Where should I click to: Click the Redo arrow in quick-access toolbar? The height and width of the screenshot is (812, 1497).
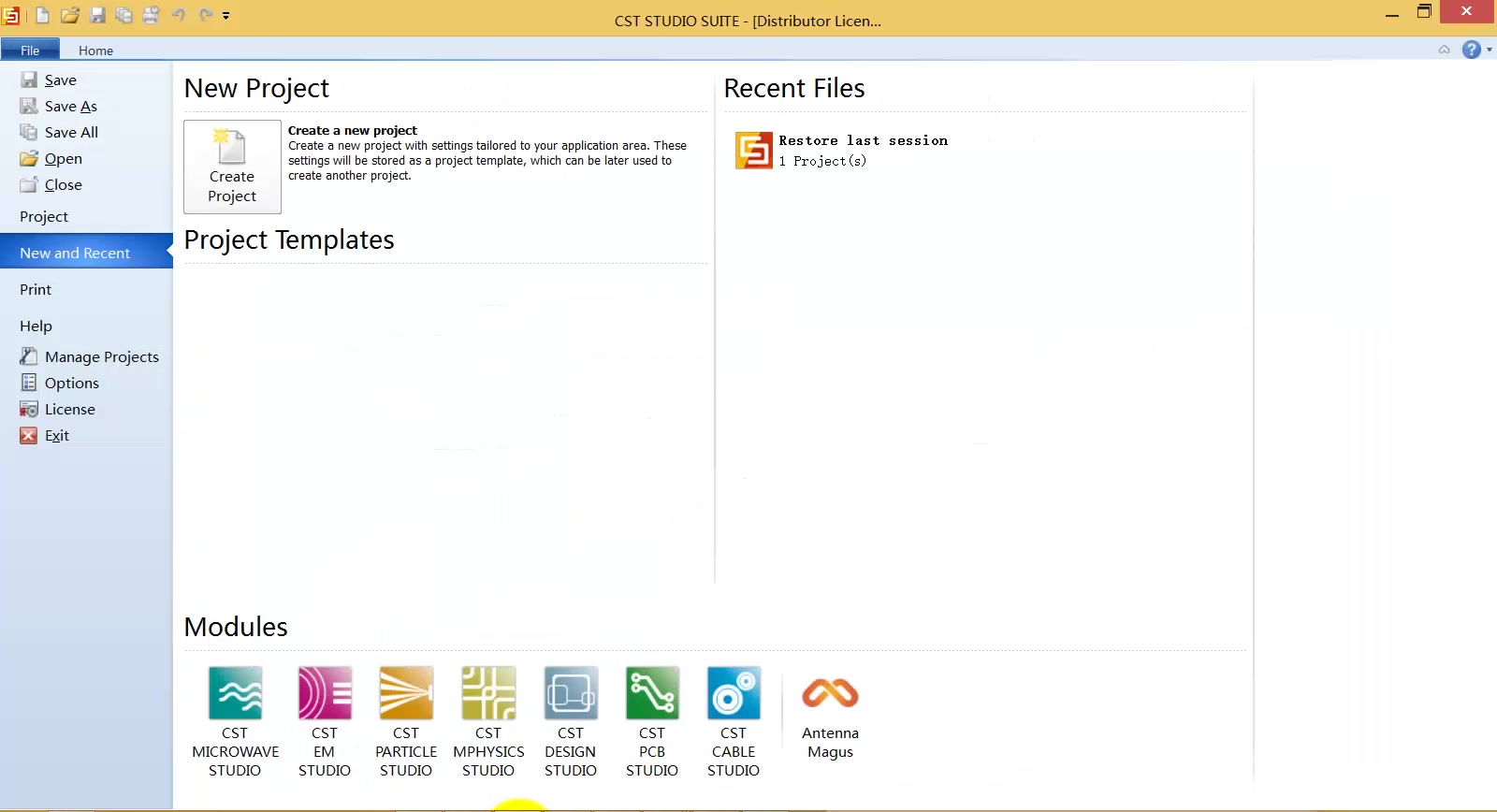206,15
